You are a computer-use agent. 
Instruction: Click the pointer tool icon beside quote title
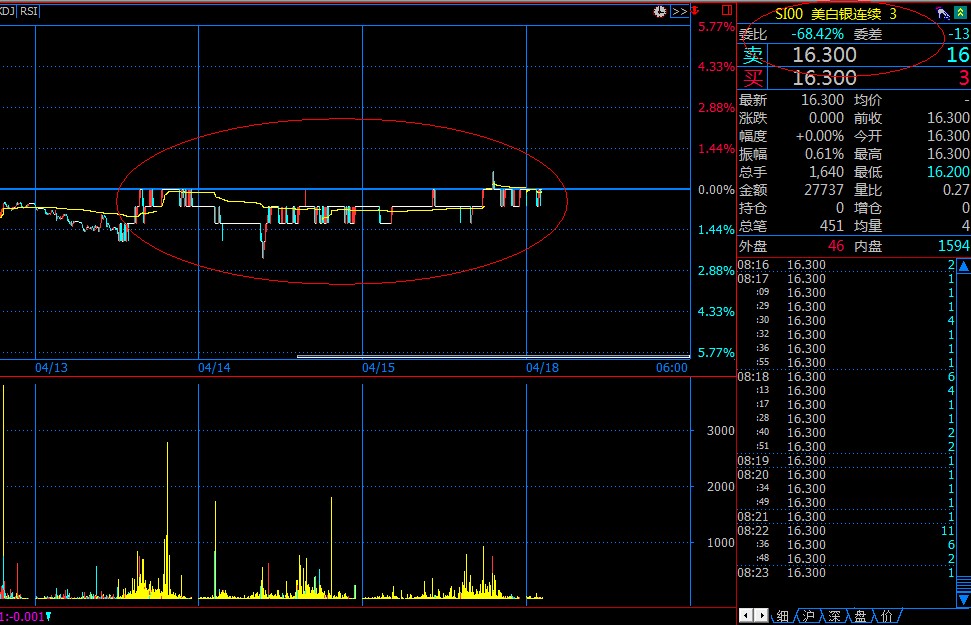[x=942, y=13]
